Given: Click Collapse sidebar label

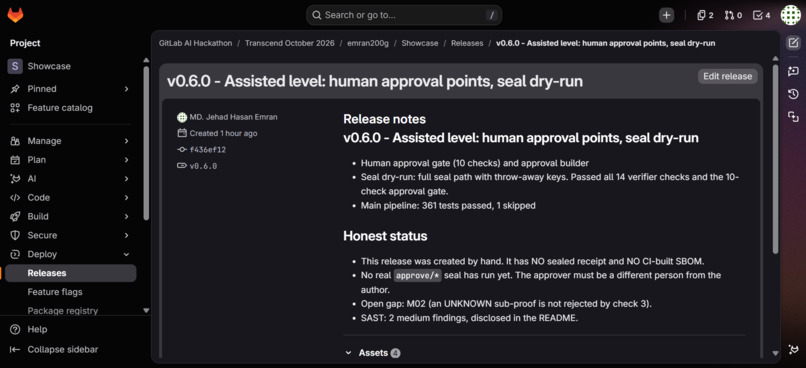Looking at the screenshot, I should (x=63, y=349).
